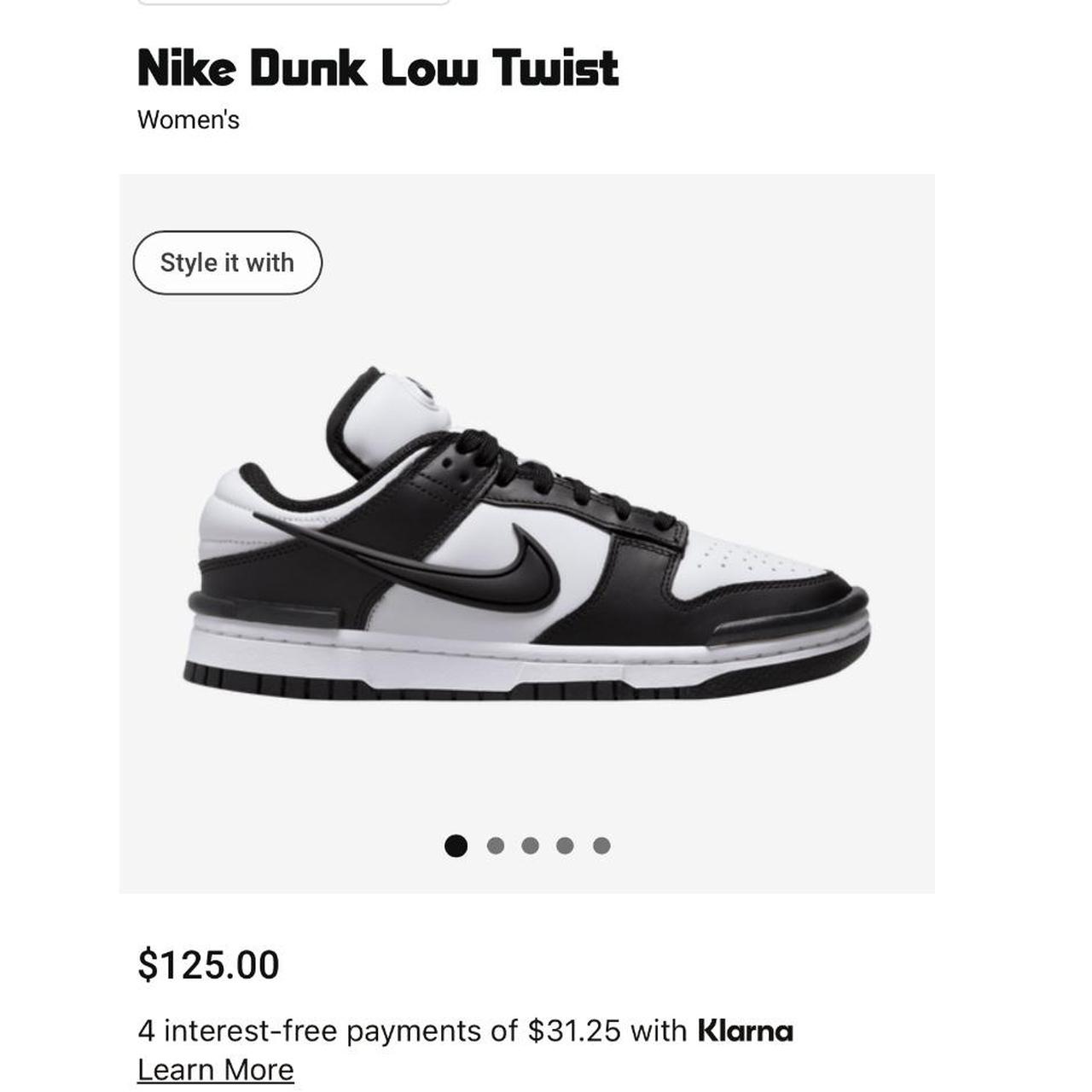Image resolution: width=1092 pixels, height=1092 pixels.
Task: Select the first carousel dot indicator
Action: click(456, 845)
